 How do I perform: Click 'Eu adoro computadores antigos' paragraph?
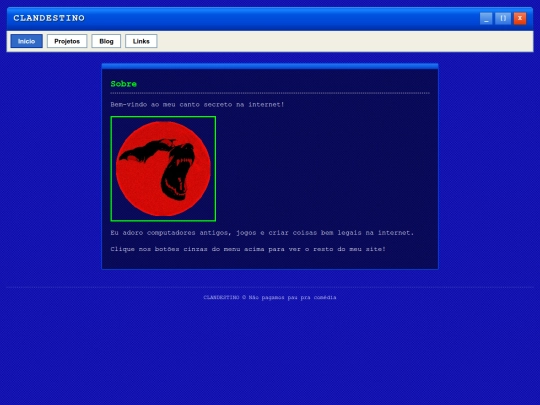tap(262, 233)
